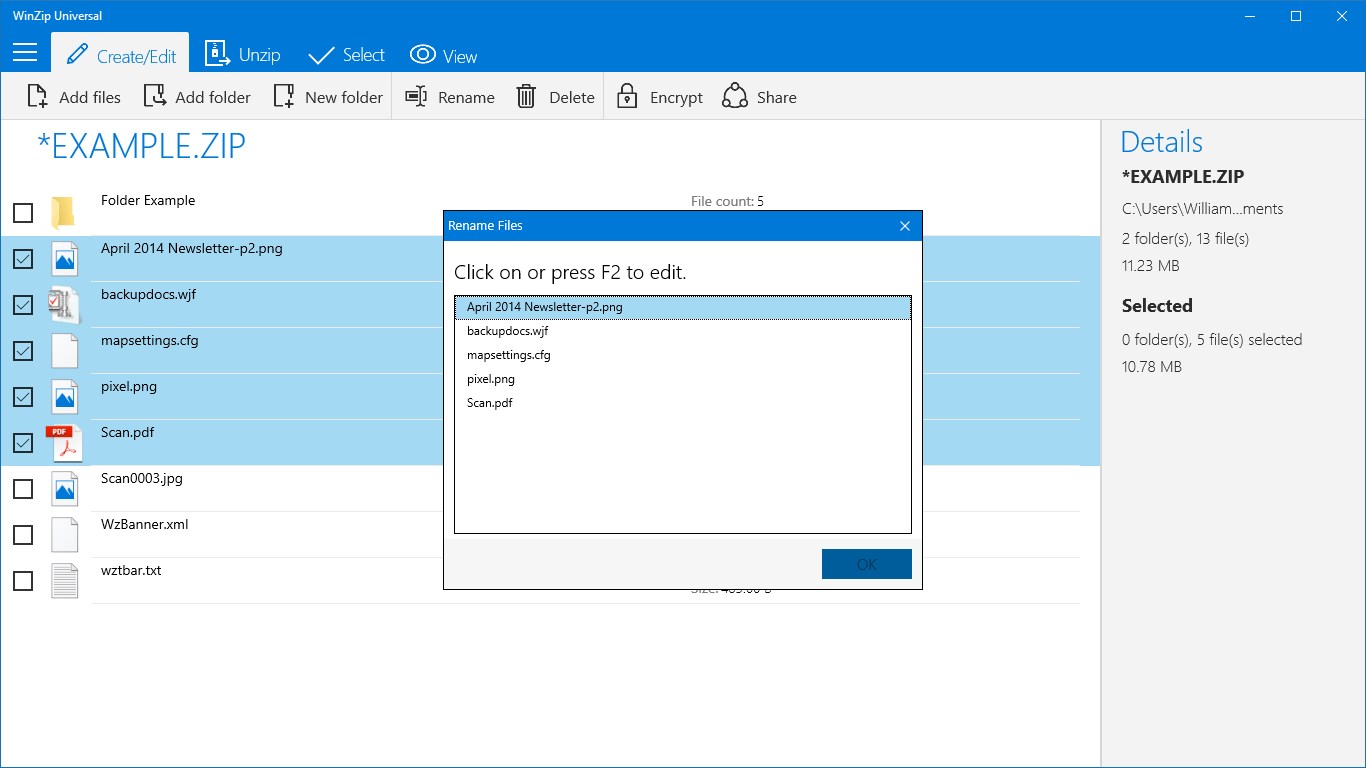1366x768 pixels.
Task: Close the Rename Files dialog
Action: pos(905,225)
